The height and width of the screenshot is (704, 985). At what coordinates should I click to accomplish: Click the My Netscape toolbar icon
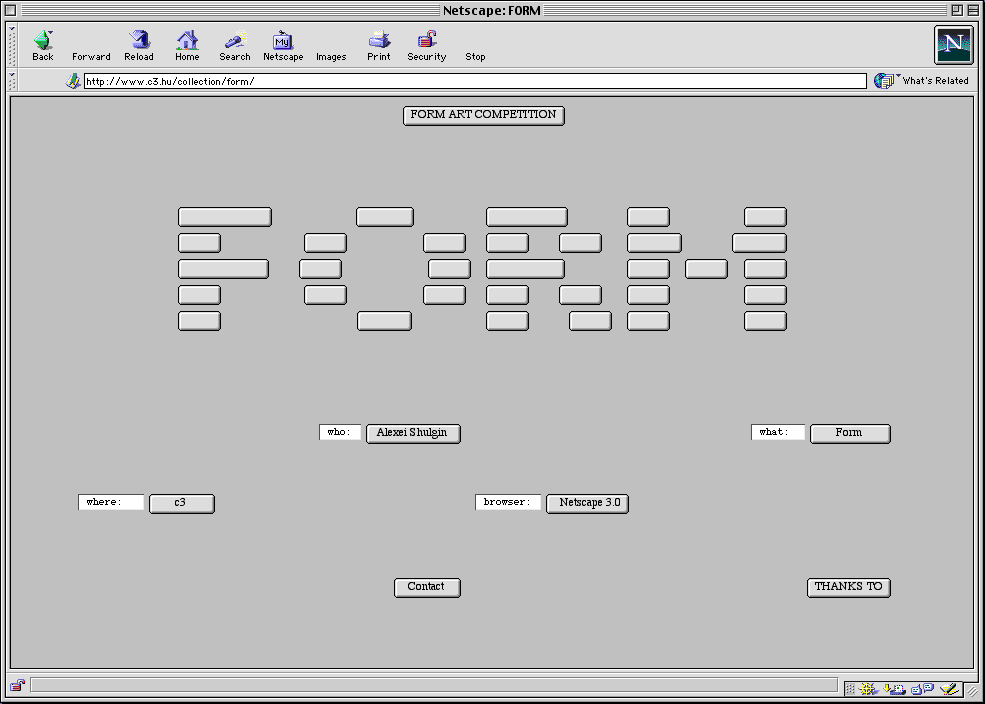(283, 41)
